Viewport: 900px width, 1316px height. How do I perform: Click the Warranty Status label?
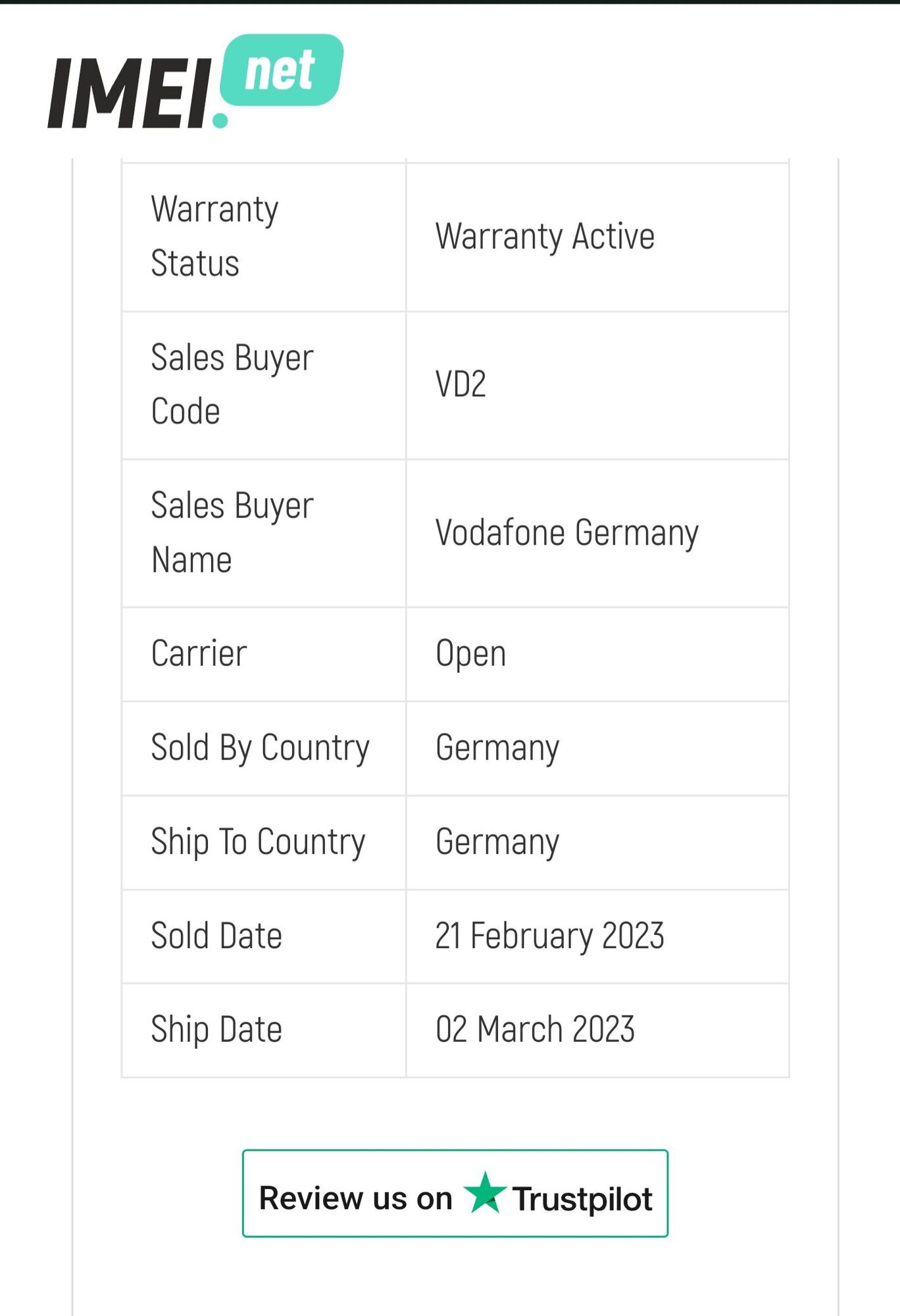pyautogui.click(x=214, y=236)
